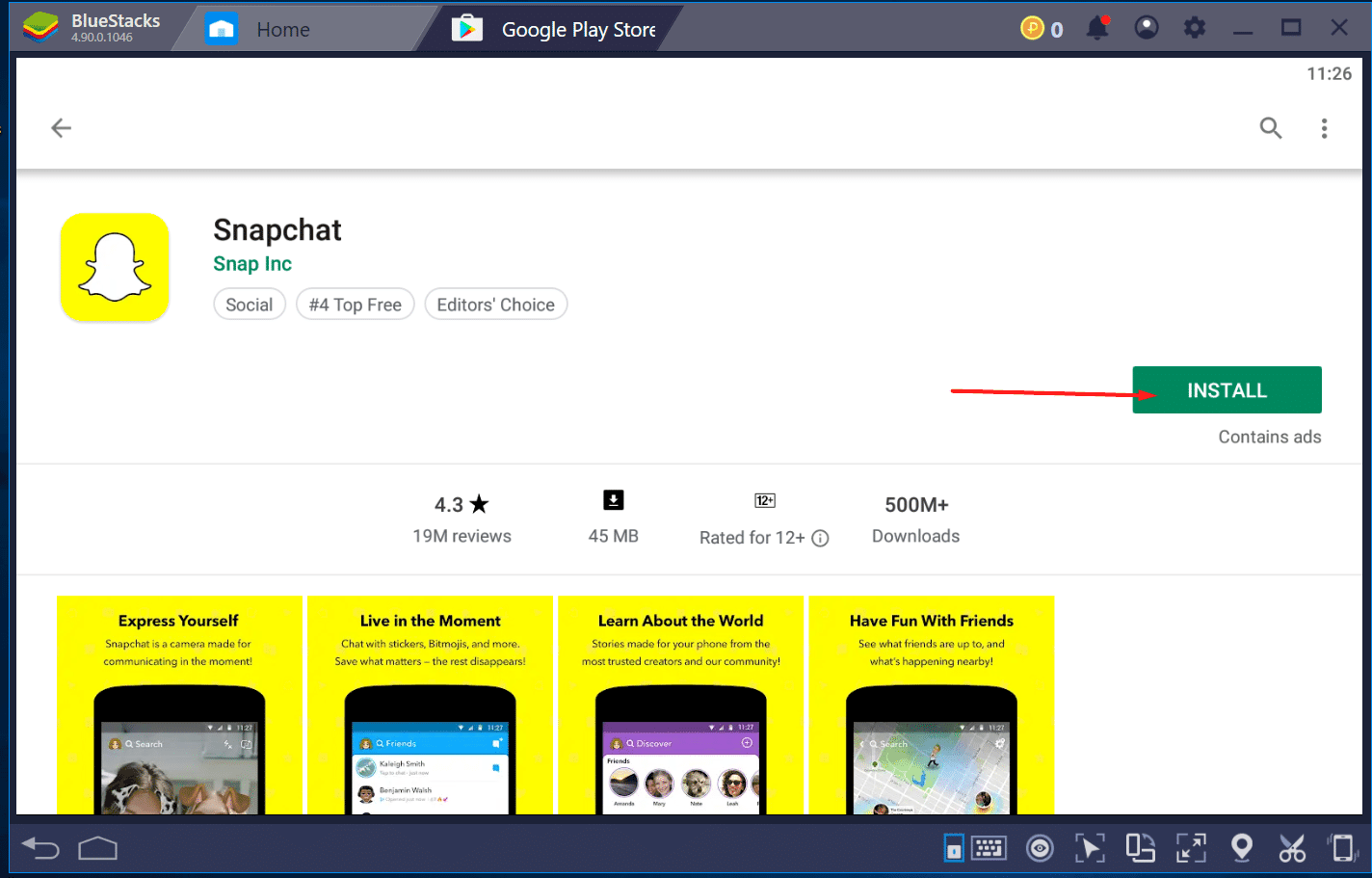Screen dimensions: 1372x878
Task: Click the 19M reviews label
Action: tap(462, 536)
